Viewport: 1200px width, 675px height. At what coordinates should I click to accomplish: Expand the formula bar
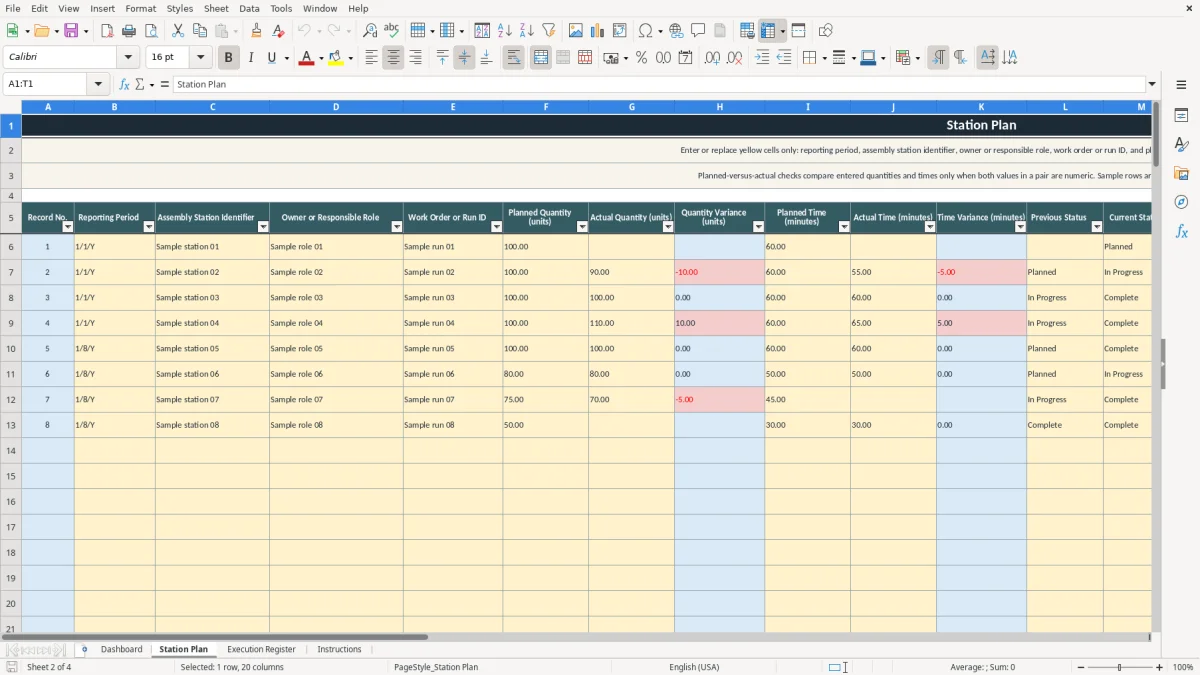click(x=1152, y=85)
